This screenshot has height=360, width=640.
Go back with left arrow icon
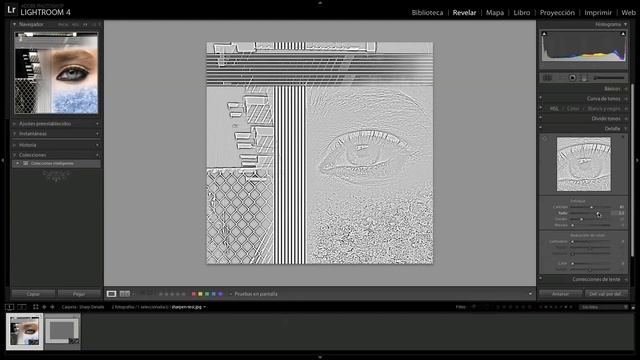[44, 307]
